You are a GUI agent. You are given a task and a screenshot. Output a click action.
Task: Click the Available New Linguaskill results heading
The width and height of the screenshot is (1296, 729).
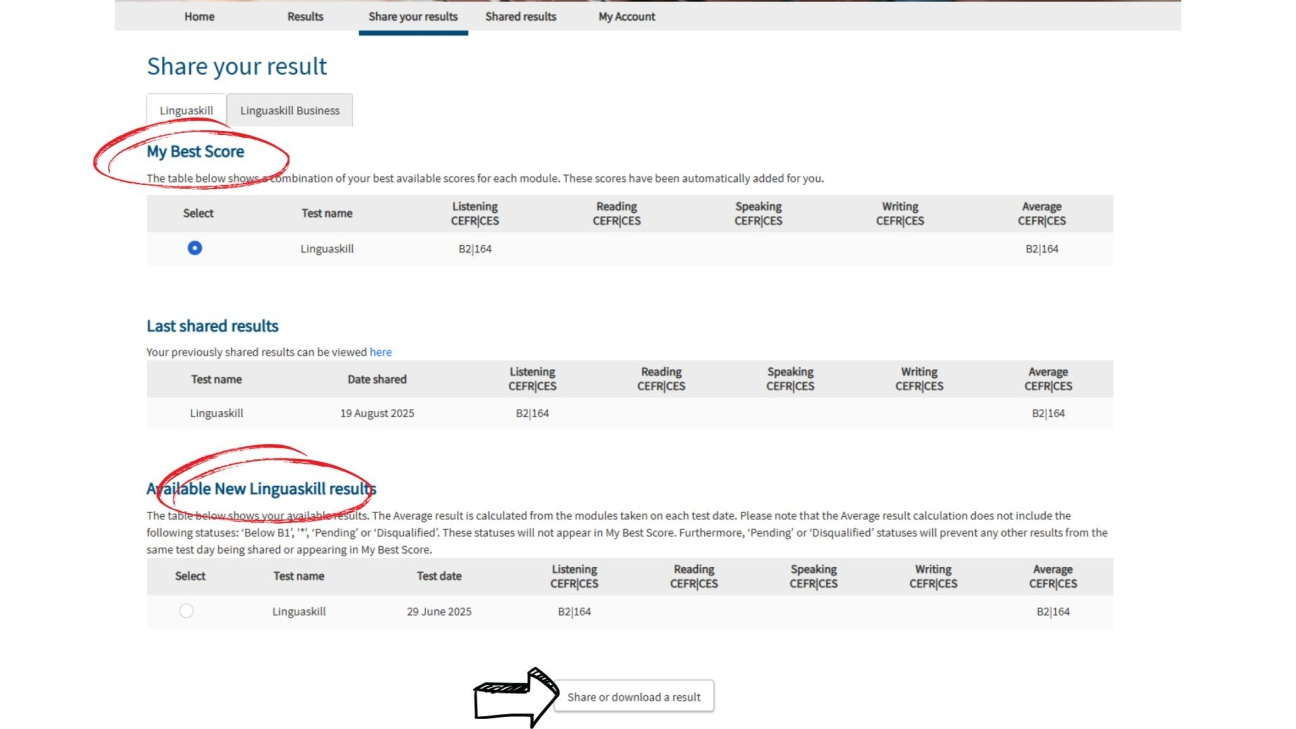click(261, 489)
